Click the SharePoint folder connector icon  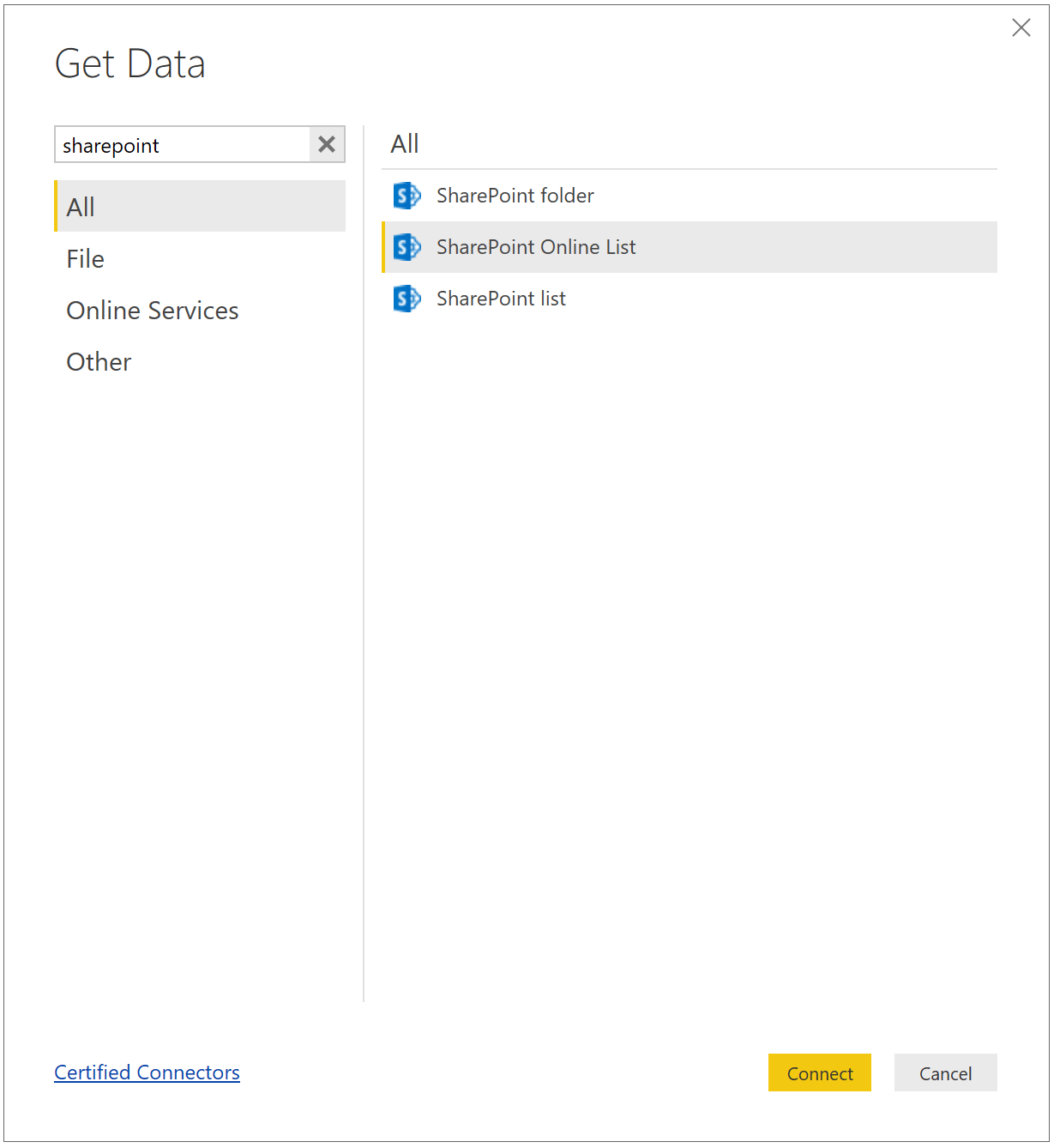point(407,196)
